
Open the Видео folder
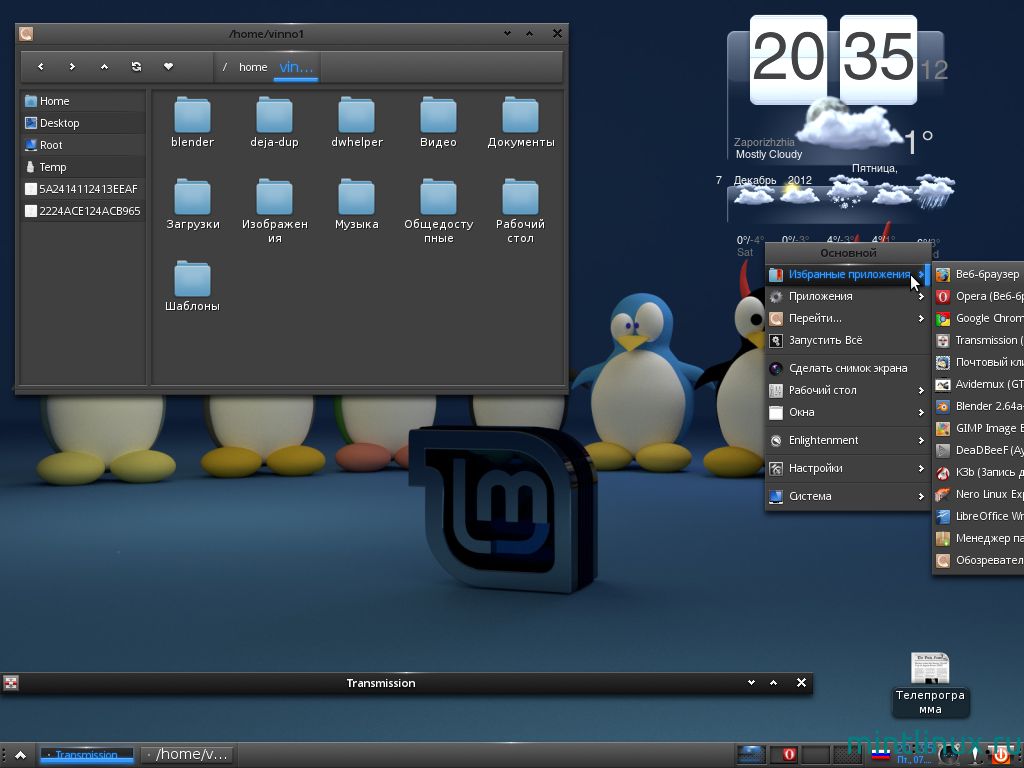tap(438, 123)
